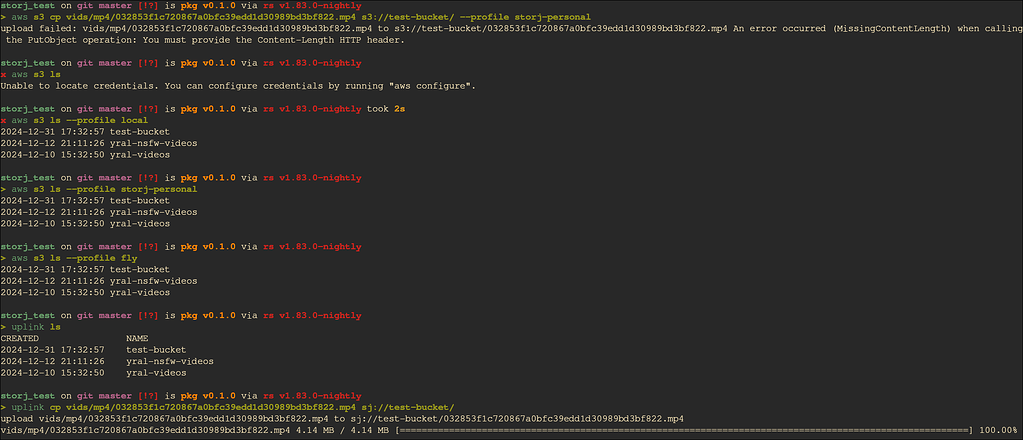Click the 'aws s3 ls --profile storj-personal' command line

tap(104, 189)
